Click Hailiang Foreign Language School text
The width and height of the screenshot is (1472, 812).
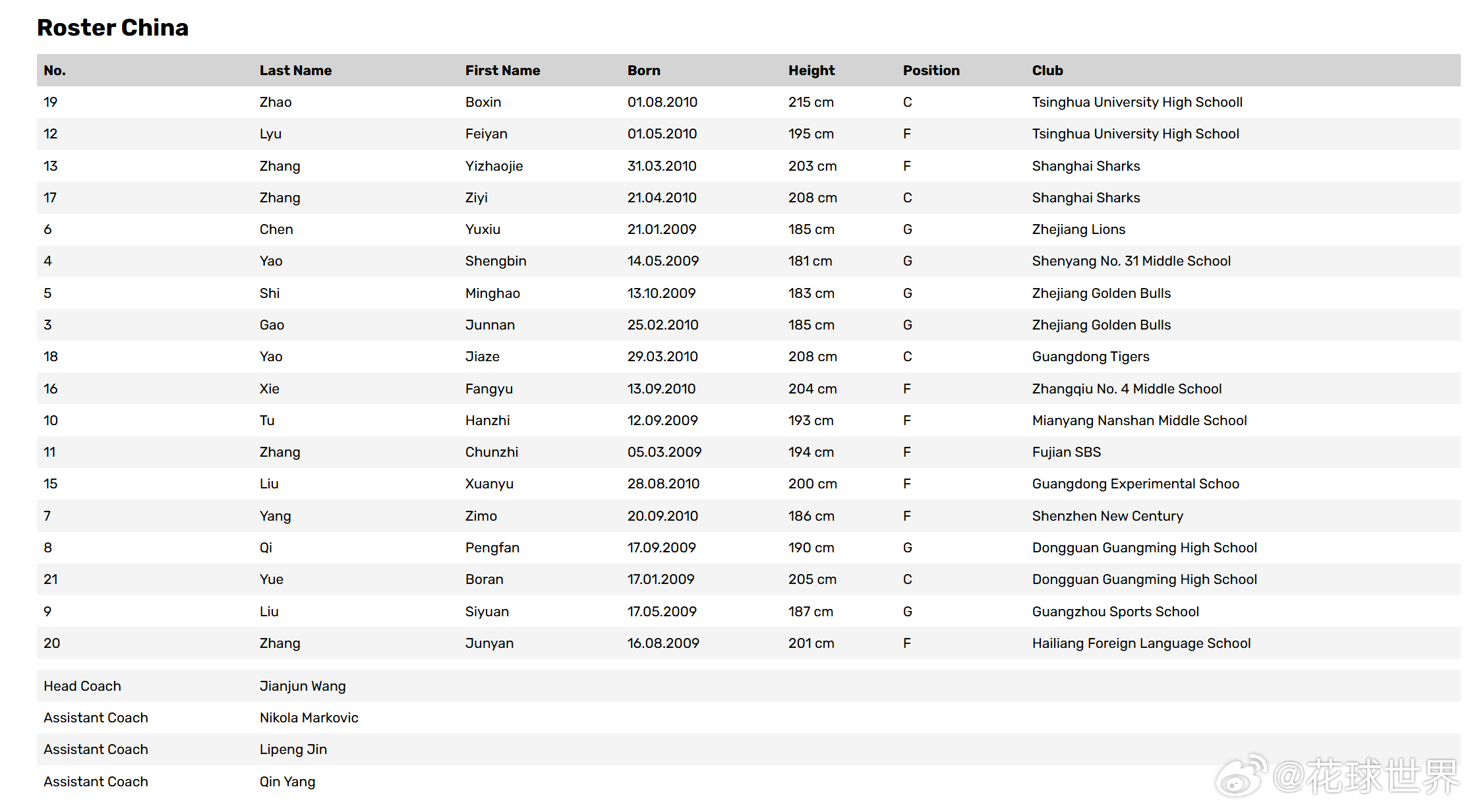(1140, 643)
